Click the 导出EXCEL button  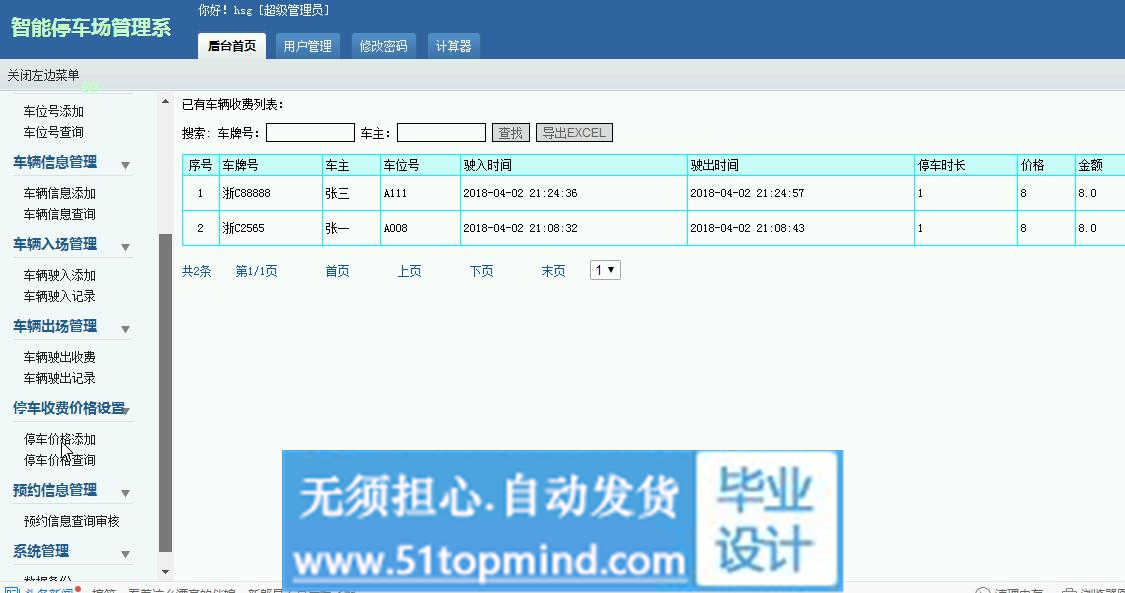pos(574,133)
